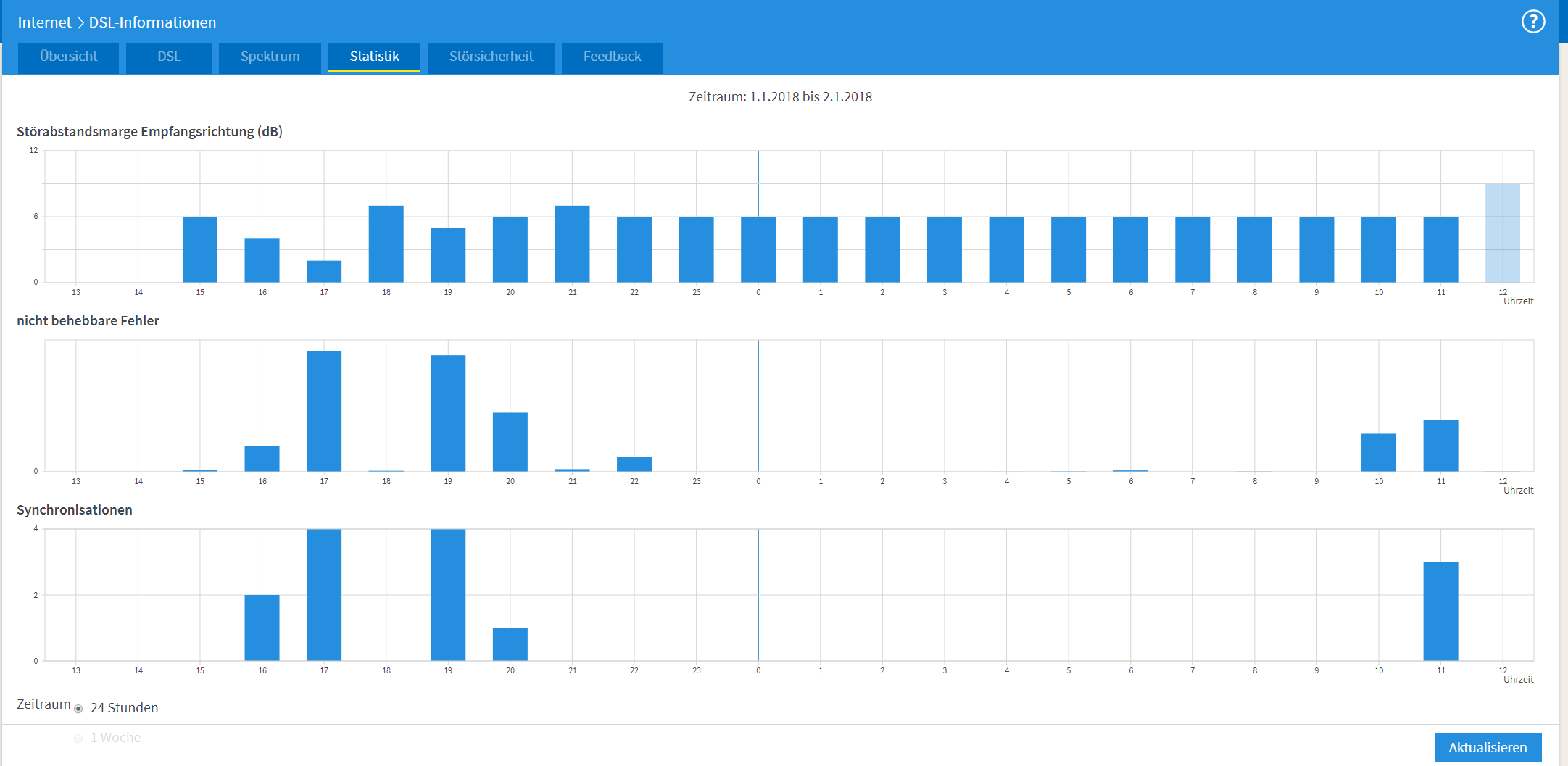This screenshot has height=766, width=1568.
Task: Select the 24 Stunden radio button
Action: [78, 709]
